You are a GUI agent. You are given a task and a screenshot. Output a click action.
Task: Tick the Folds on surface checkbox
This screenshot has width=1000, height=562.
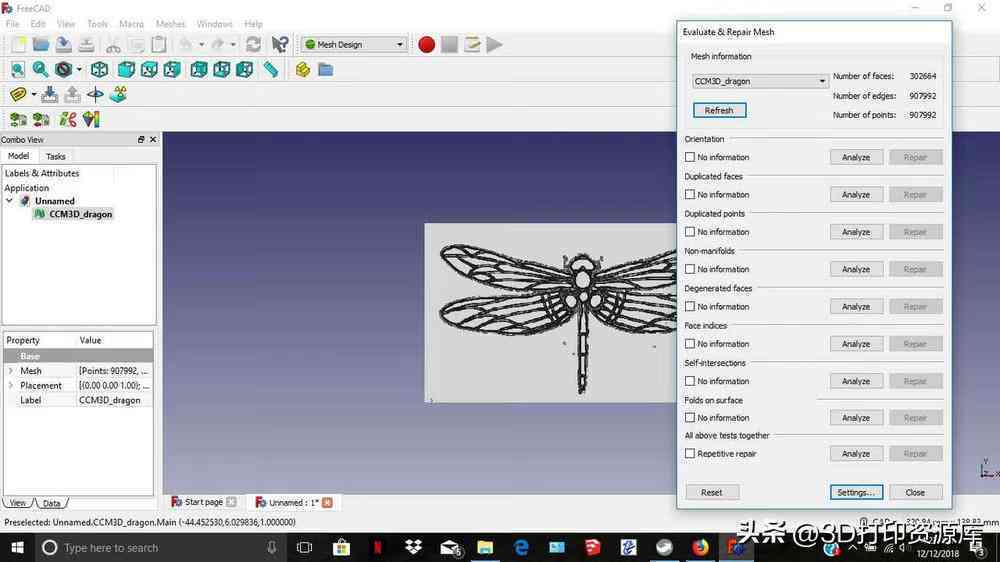point(689,418)
